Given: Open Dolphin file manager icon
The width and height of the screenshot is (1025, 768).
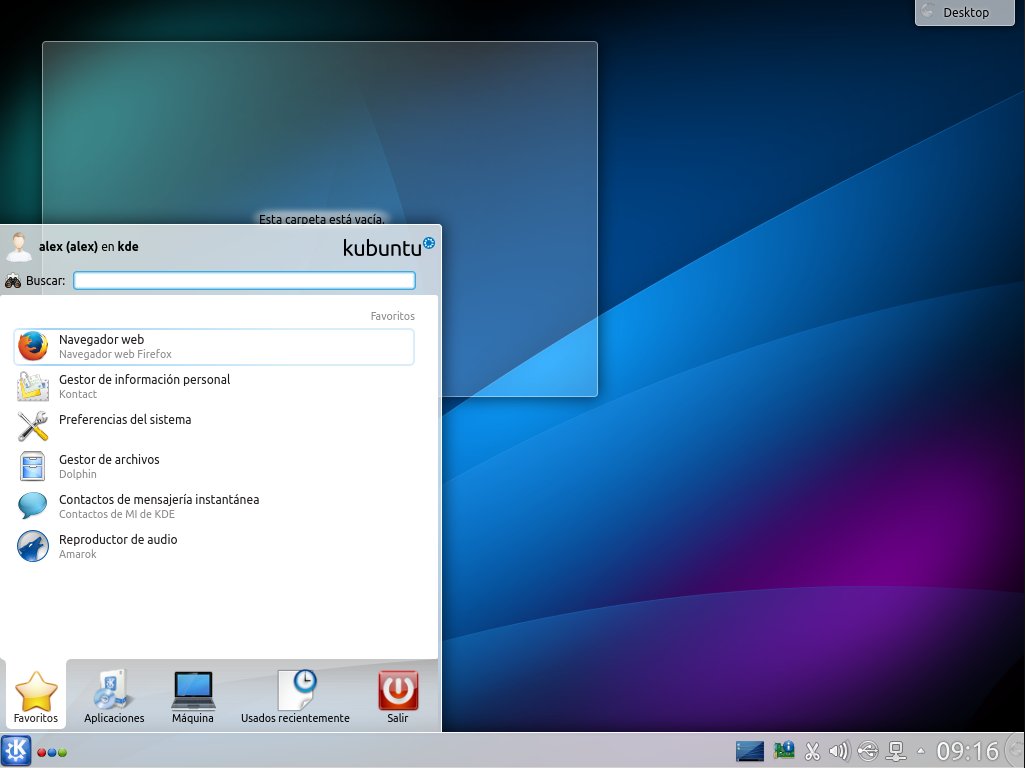Looking at the screenshot, I should click(x=33, y=466).
